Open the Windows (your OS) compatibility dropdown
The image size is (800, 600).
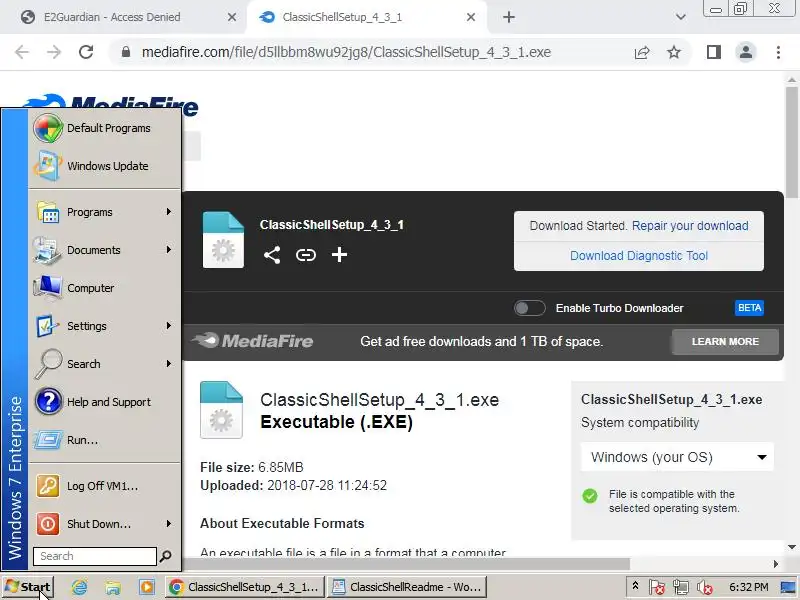[x=677, y=457]
